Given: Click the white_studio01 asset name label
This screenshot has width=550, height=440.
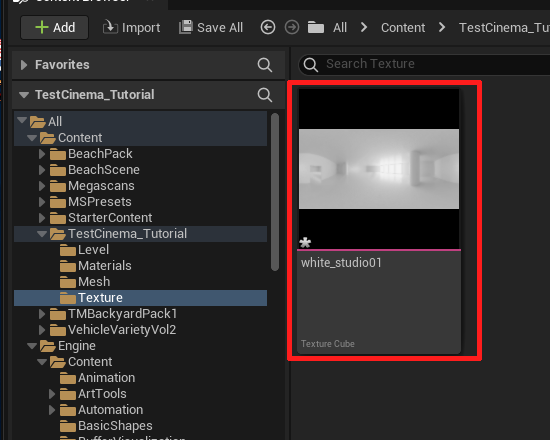Looking at the screenshot, I should pyautogui.click(x=341, y=263).
